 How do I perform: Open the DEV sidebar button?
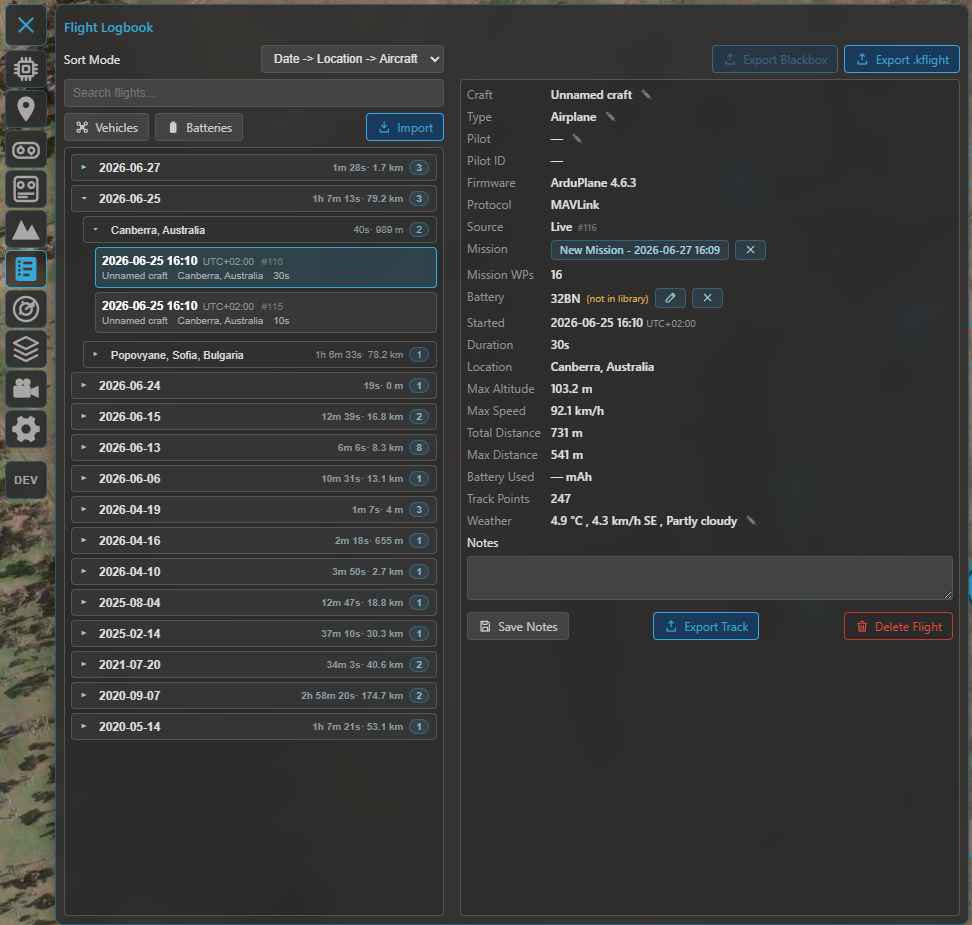25,480
